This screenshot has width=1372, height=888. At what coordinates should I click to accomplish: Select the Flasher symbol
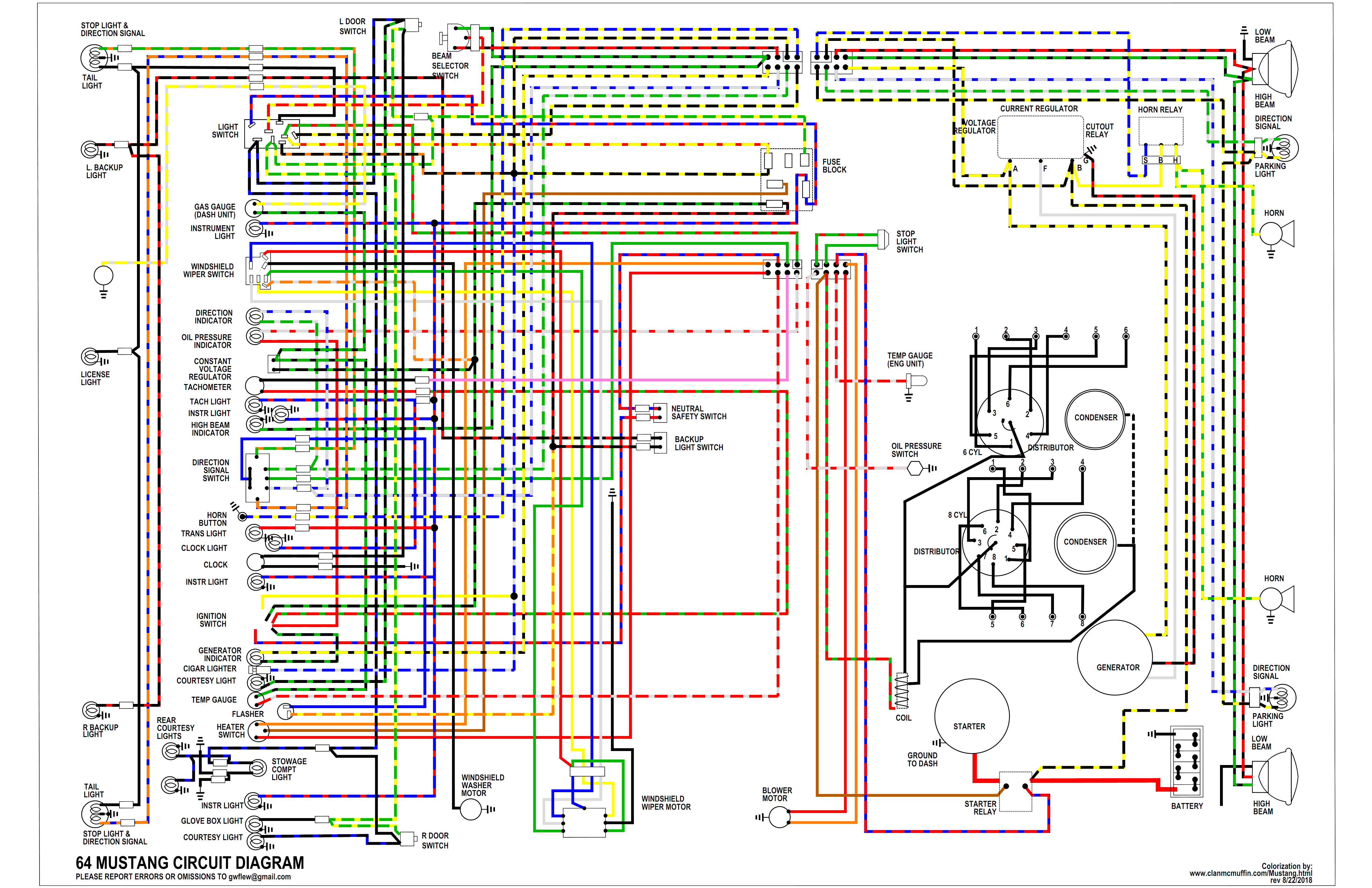click(285, 711)
